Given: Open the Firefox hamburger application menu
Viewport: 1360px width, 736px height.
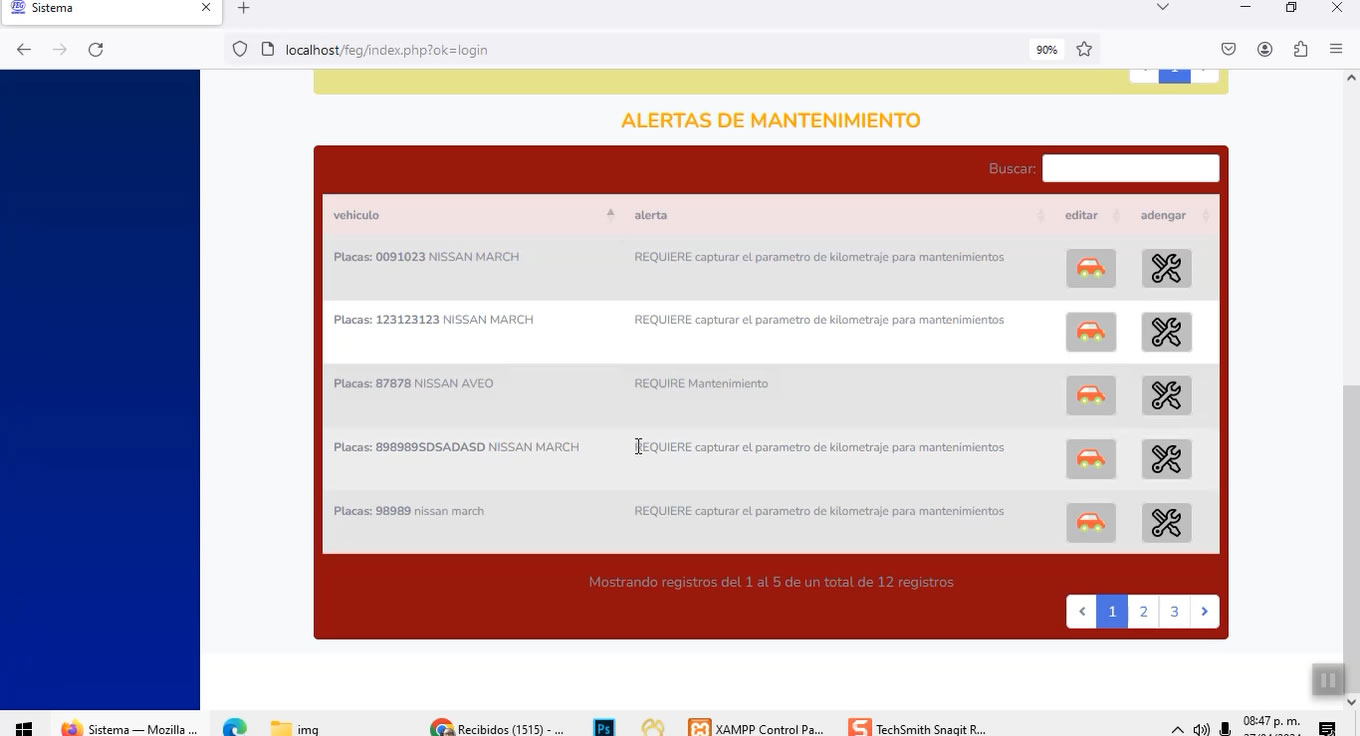Looking at the screenshot, I should (1336, 49).
